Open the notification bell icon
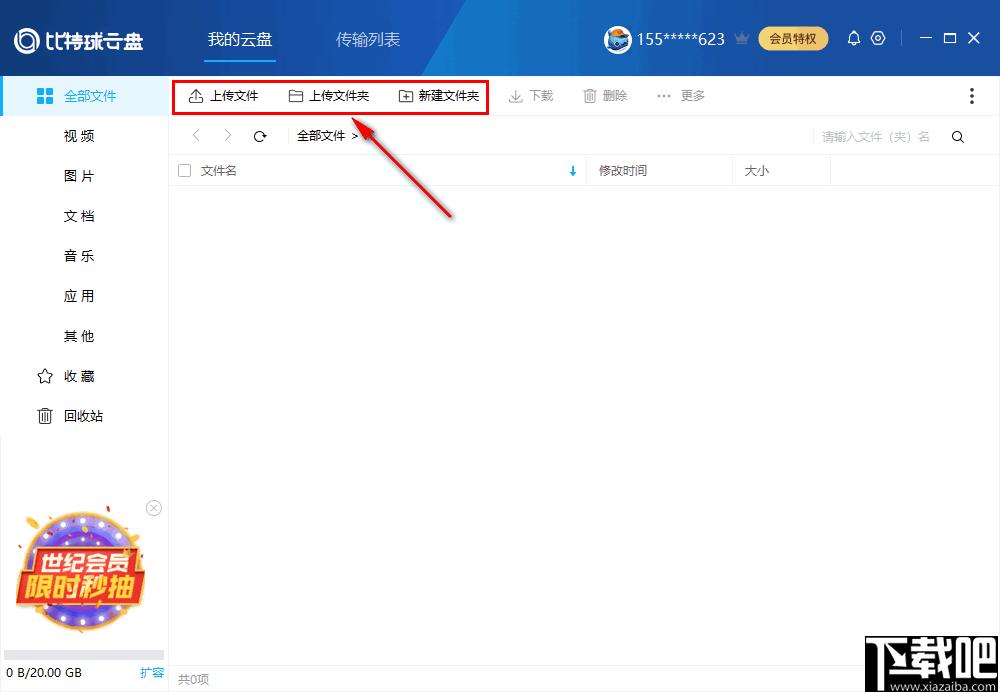 click(853, 39)
